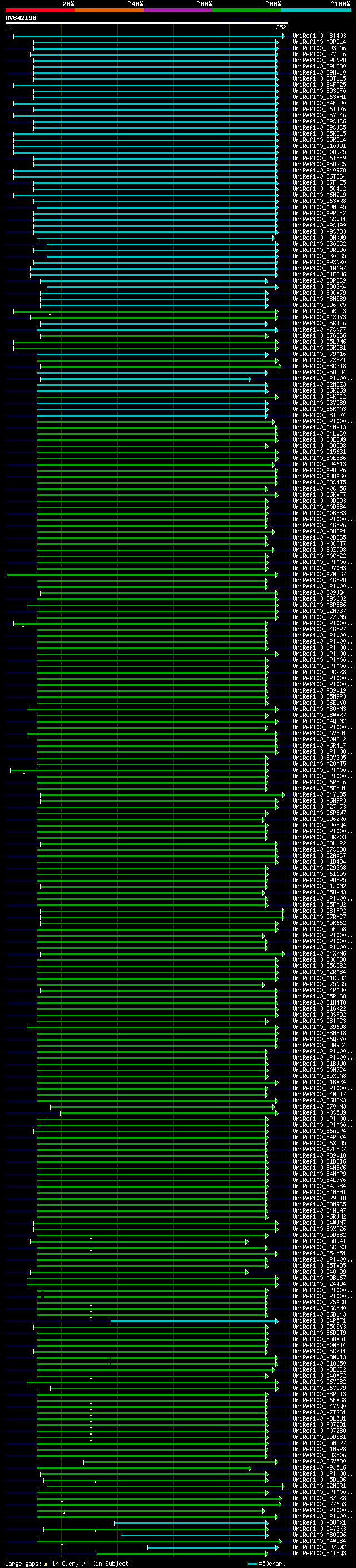Select the UniRef100_A9J5L6 label
This screenshot has width=356, height=1568.
point(319,1467)
